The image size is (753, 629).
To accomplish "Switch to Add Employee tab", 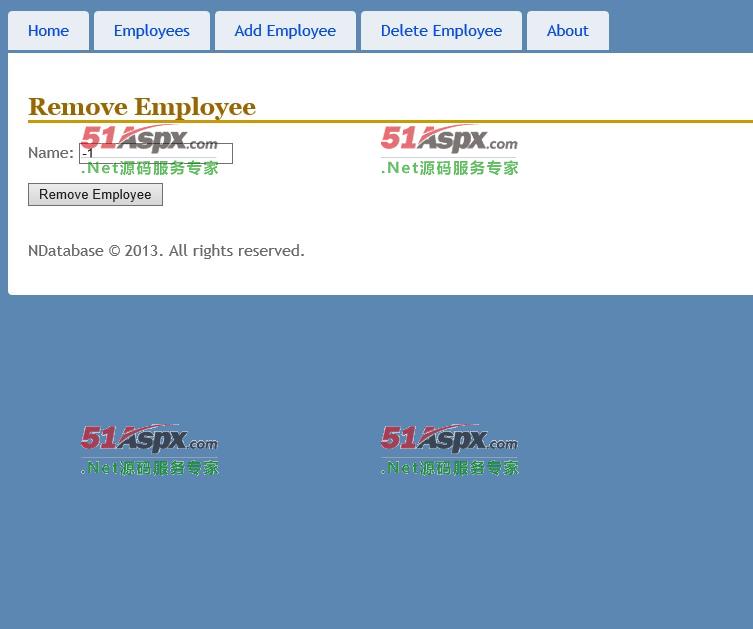I will click(285, 31).
